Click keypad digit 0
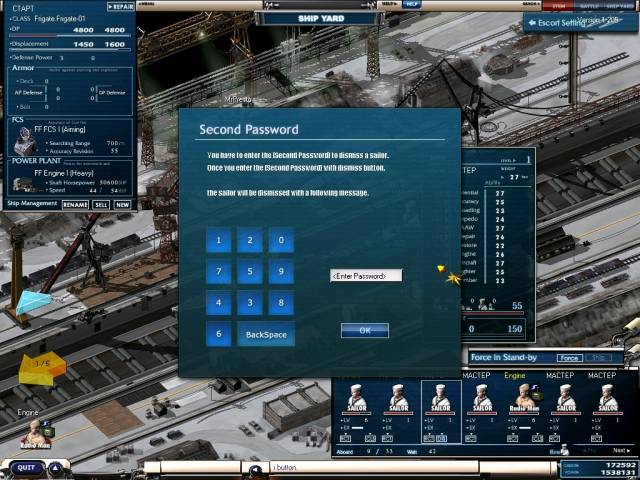The width and height of the screenshot is (640, 480). click(281, 240)
